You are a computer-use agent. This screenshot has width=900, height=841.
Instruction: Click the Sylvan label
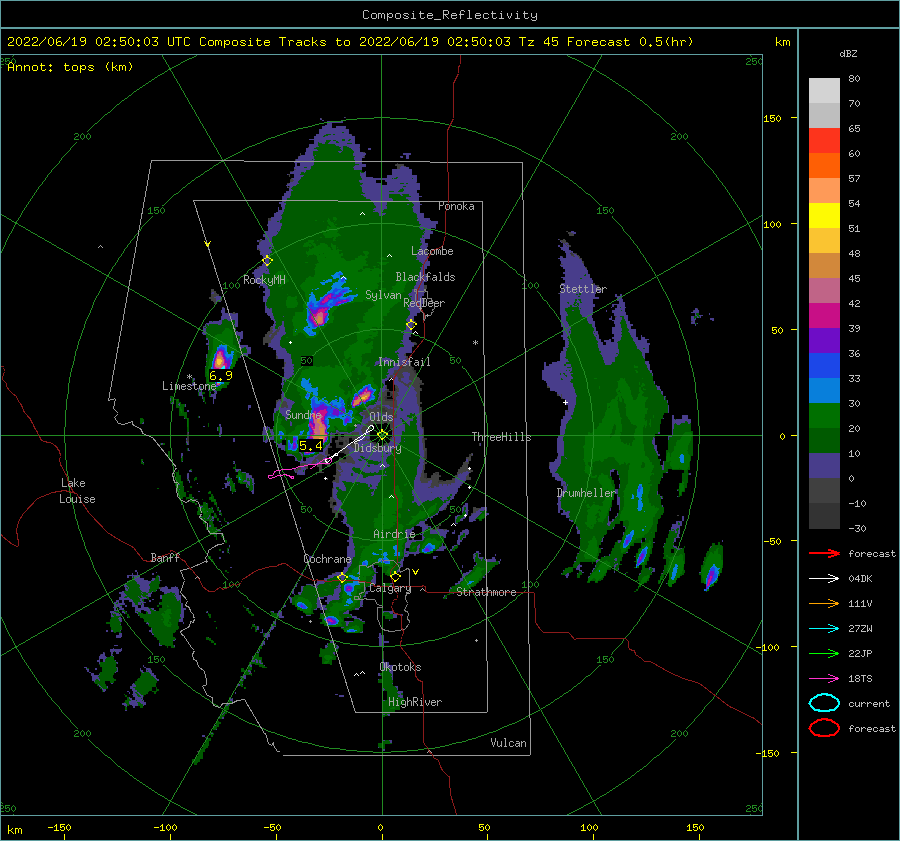point(383,295)
